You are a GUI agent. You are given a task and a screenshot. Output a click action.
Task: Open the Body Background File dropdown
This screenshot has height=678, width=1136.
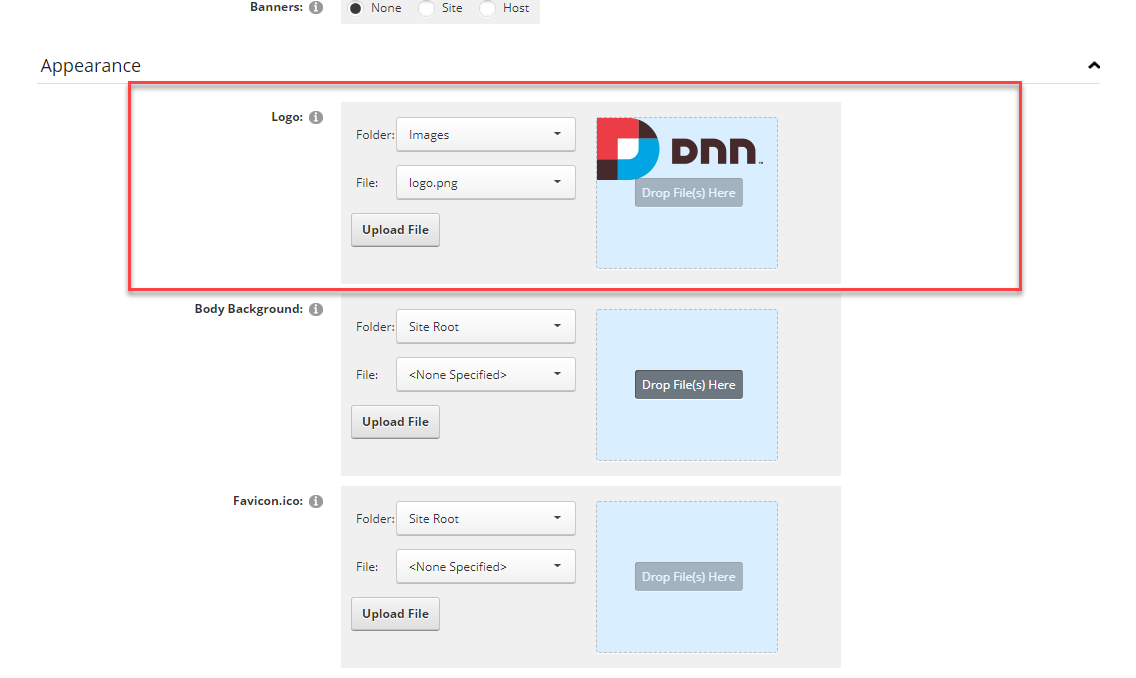click(x=485, y=374)
